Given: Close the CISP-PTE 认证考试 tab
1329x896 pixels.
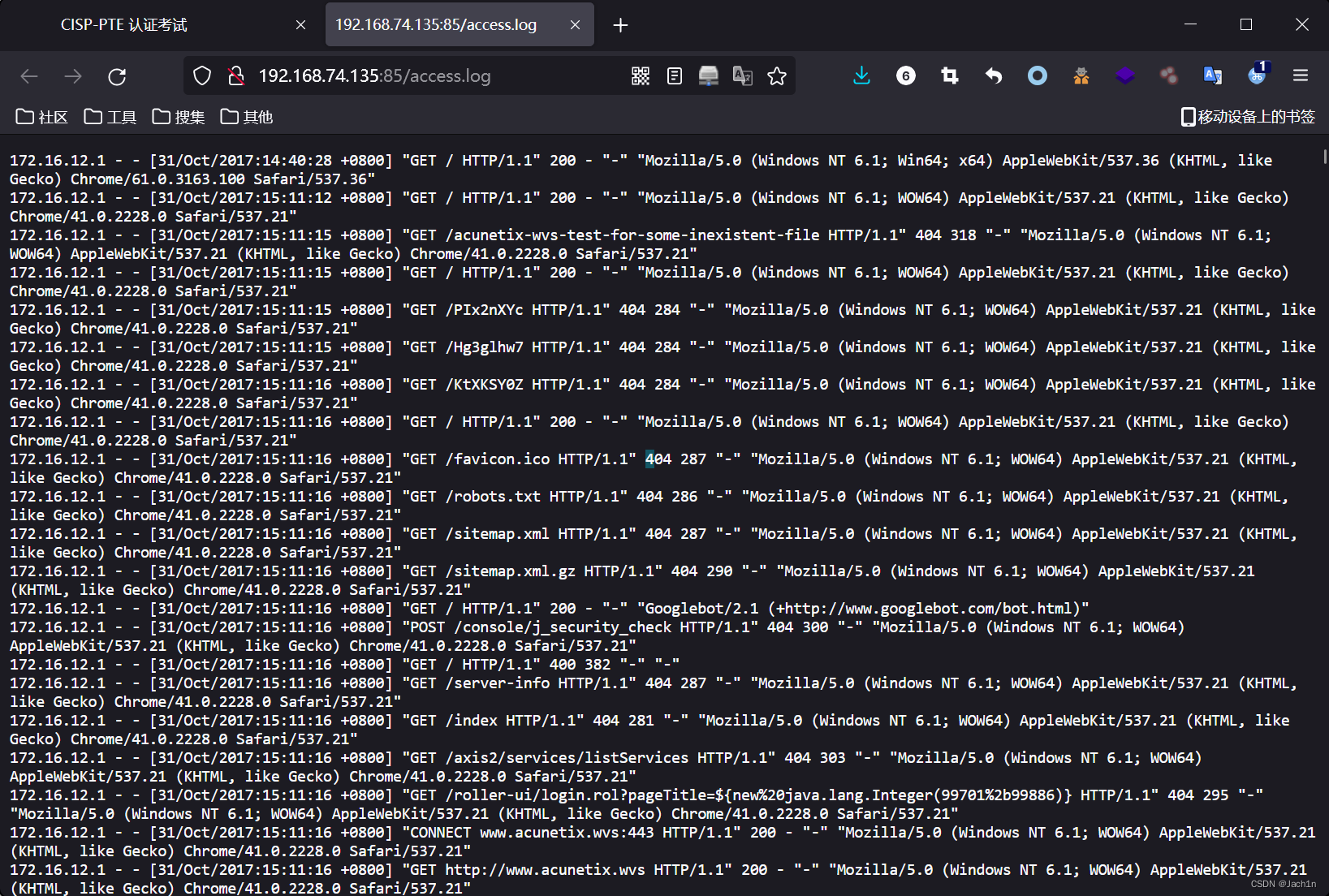Looking at the screenshot, I should click(x=301, y=25).
